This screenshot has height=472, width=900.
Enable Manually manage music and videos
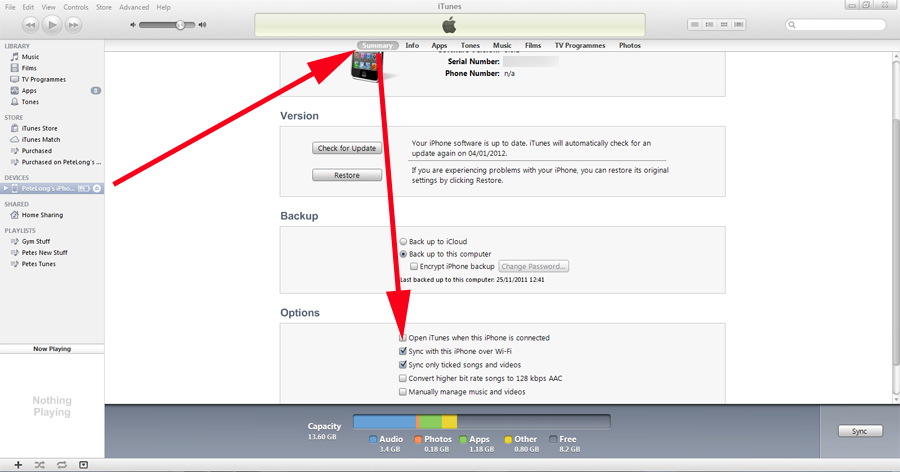point(402,392)
